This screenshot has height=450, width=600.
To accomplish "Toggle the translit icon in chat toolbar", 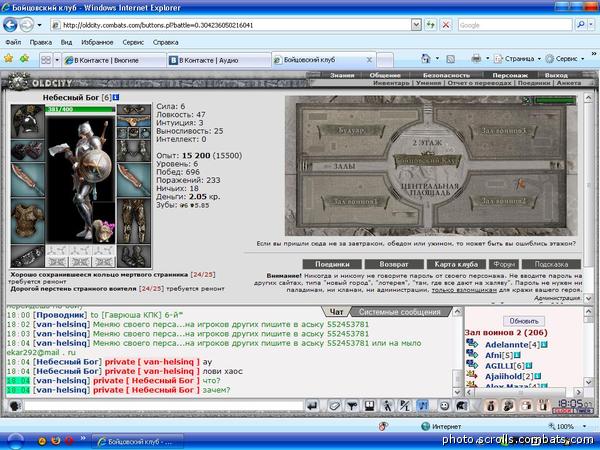I will 405,406.
